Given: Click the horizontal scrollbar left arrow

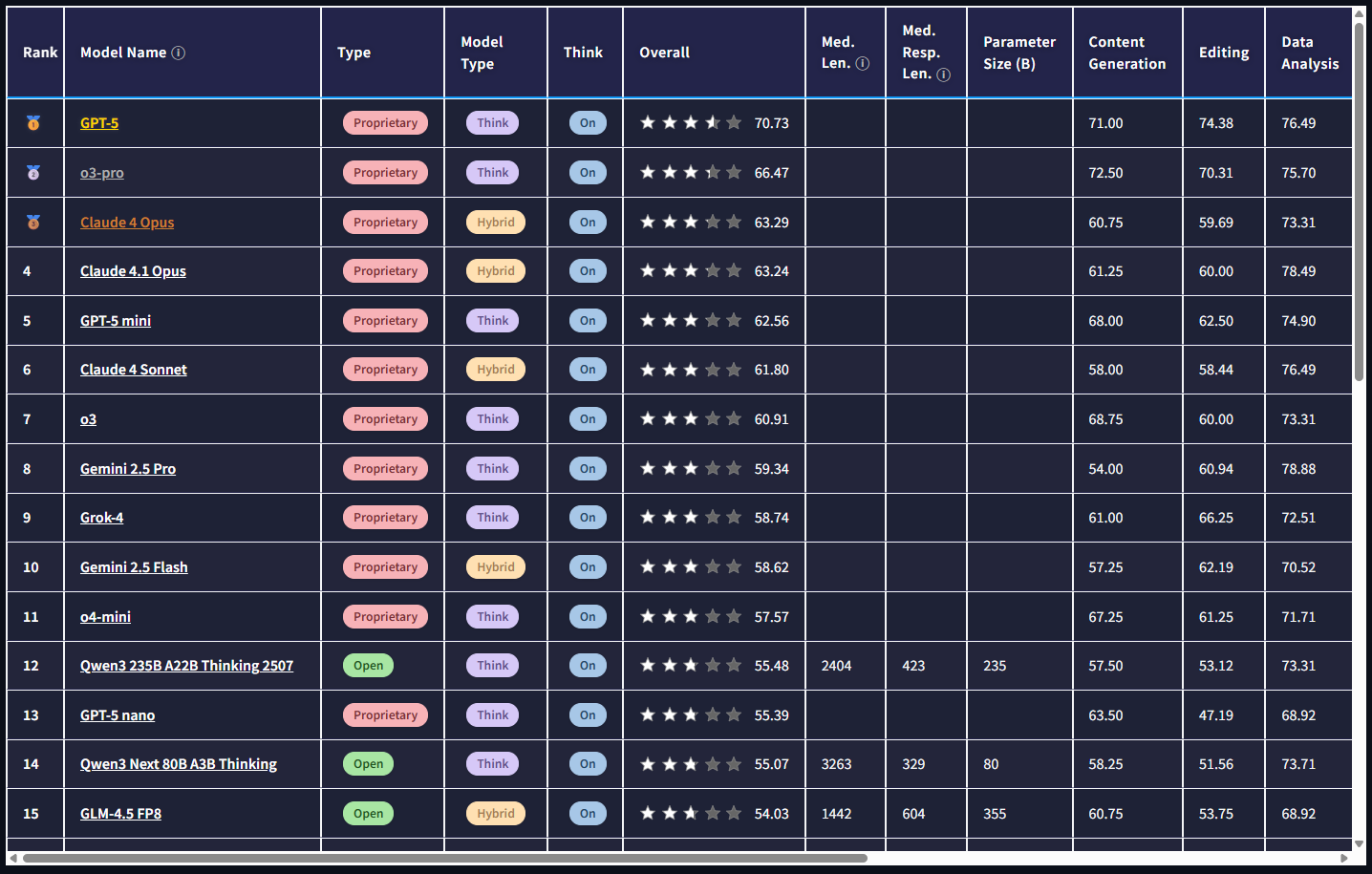Looking at the screenshot, I should (x=12, y=858).
